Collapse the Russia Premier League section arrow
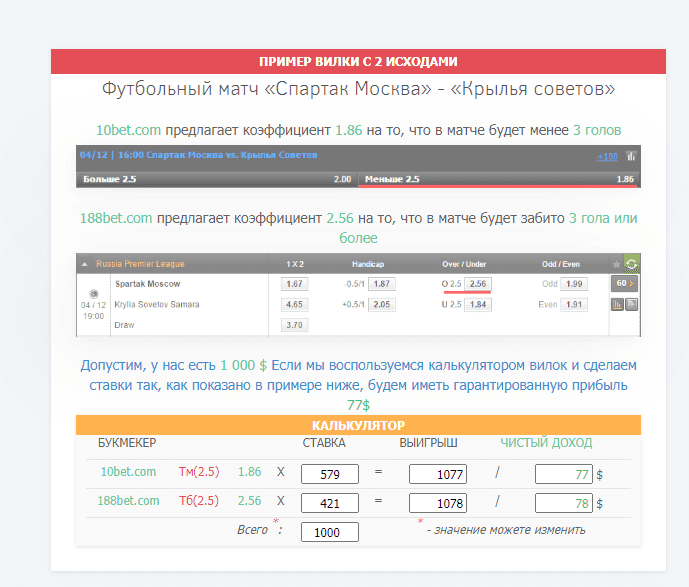This screenshot has height=587, width=689. (84, 264)
